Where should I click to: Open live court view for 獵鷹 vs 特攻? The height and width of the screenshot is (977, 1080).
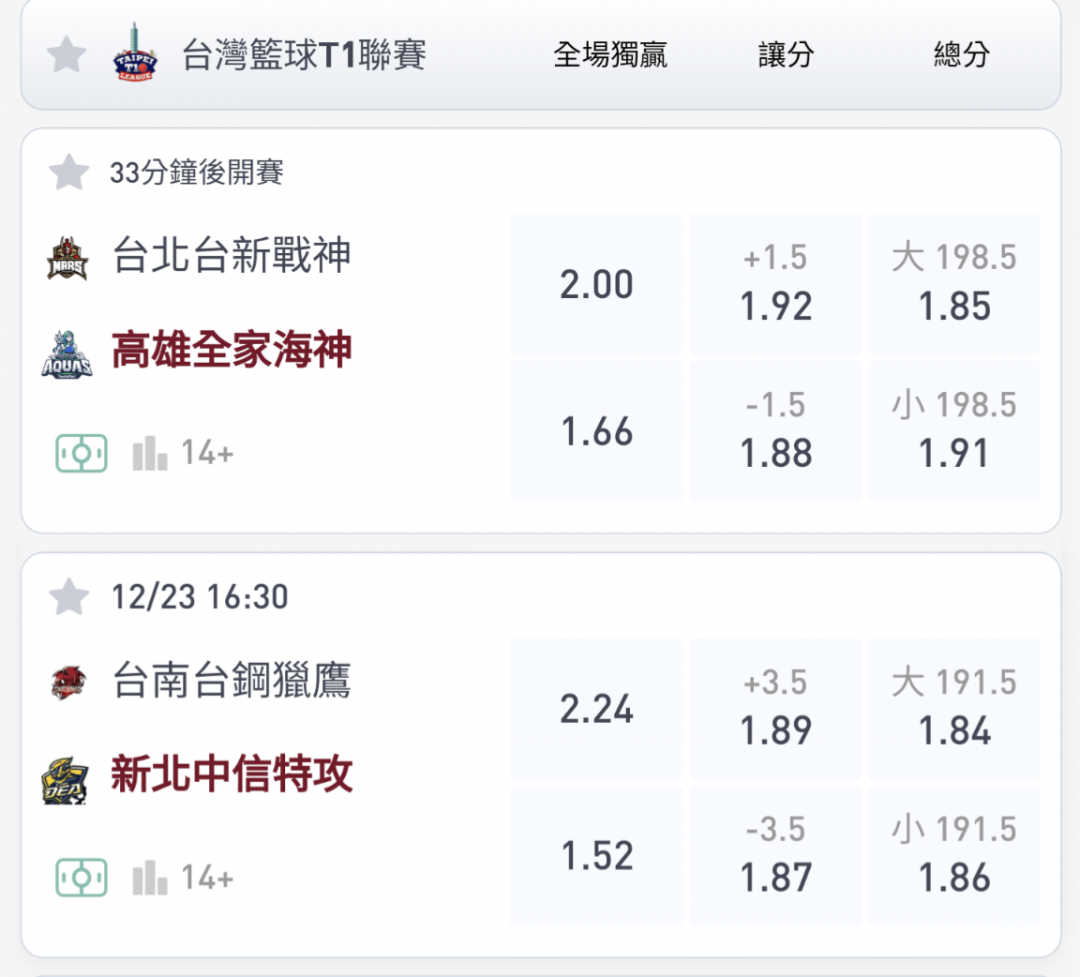(81, 878)
